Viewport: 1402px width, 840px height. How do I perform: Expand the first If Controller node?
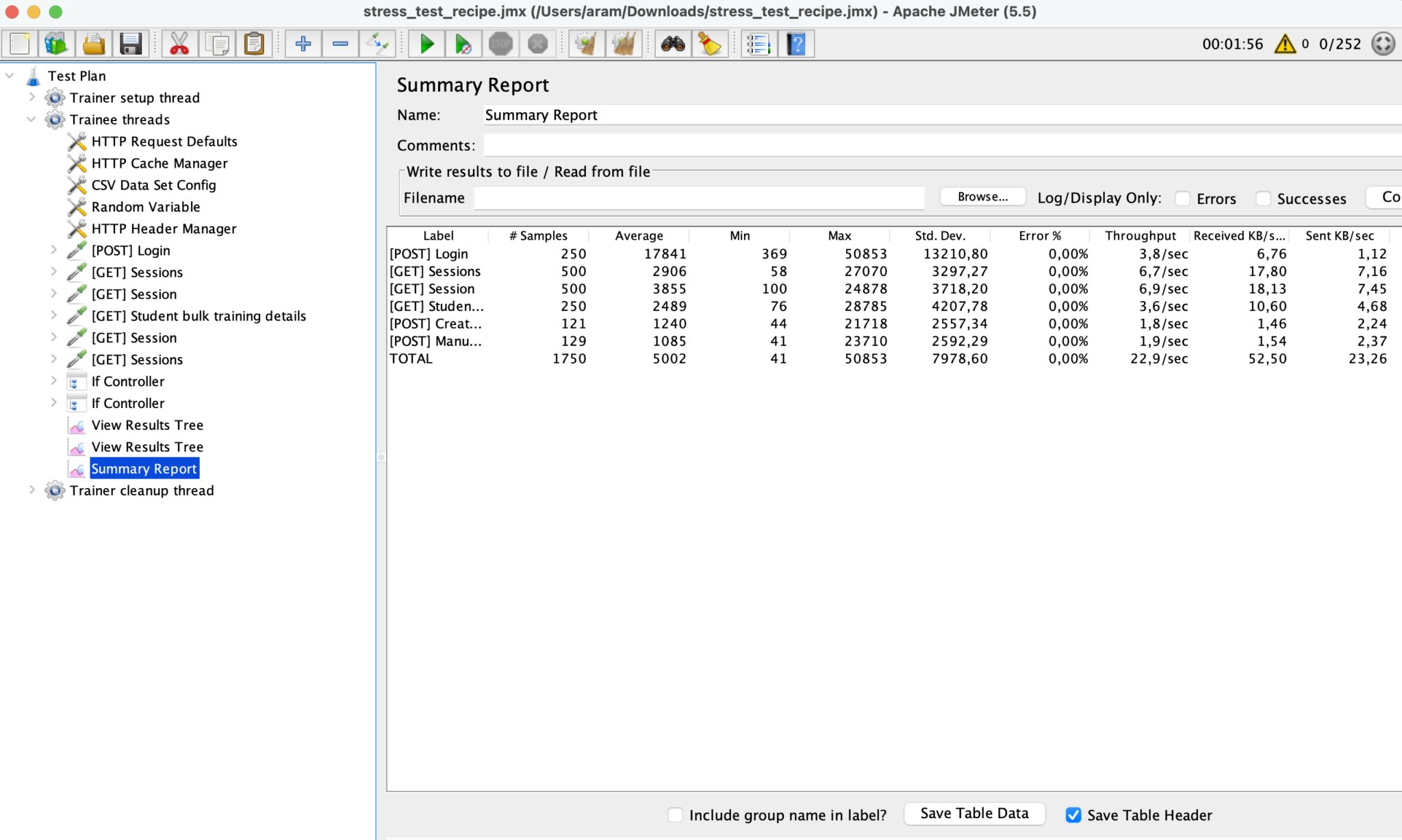coord(53,381)
